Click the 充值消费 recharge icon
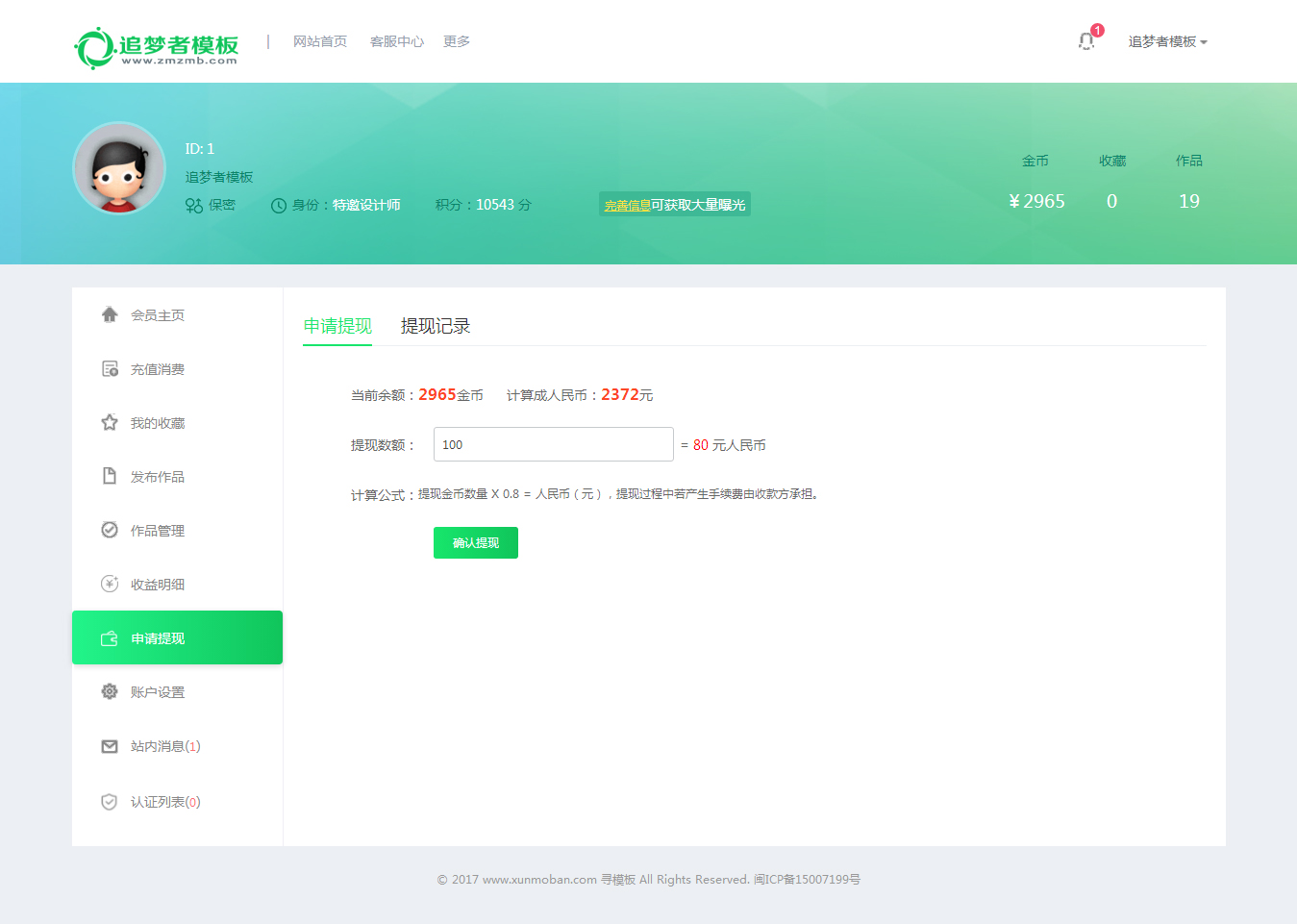Image resolution: width=1297 pixels, height=924 pixels. tap(110, 369)
